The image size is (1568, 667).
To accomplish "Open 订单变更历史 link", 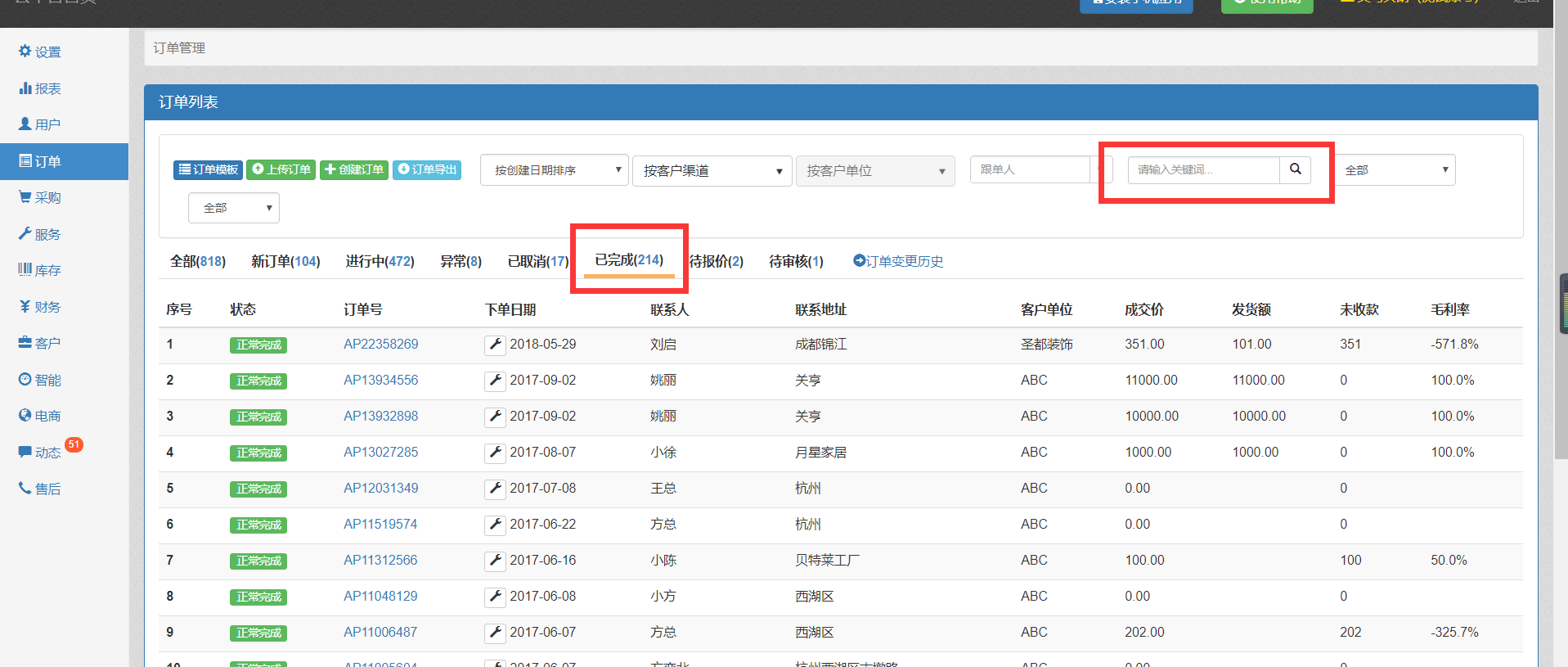I will point(898,261).
